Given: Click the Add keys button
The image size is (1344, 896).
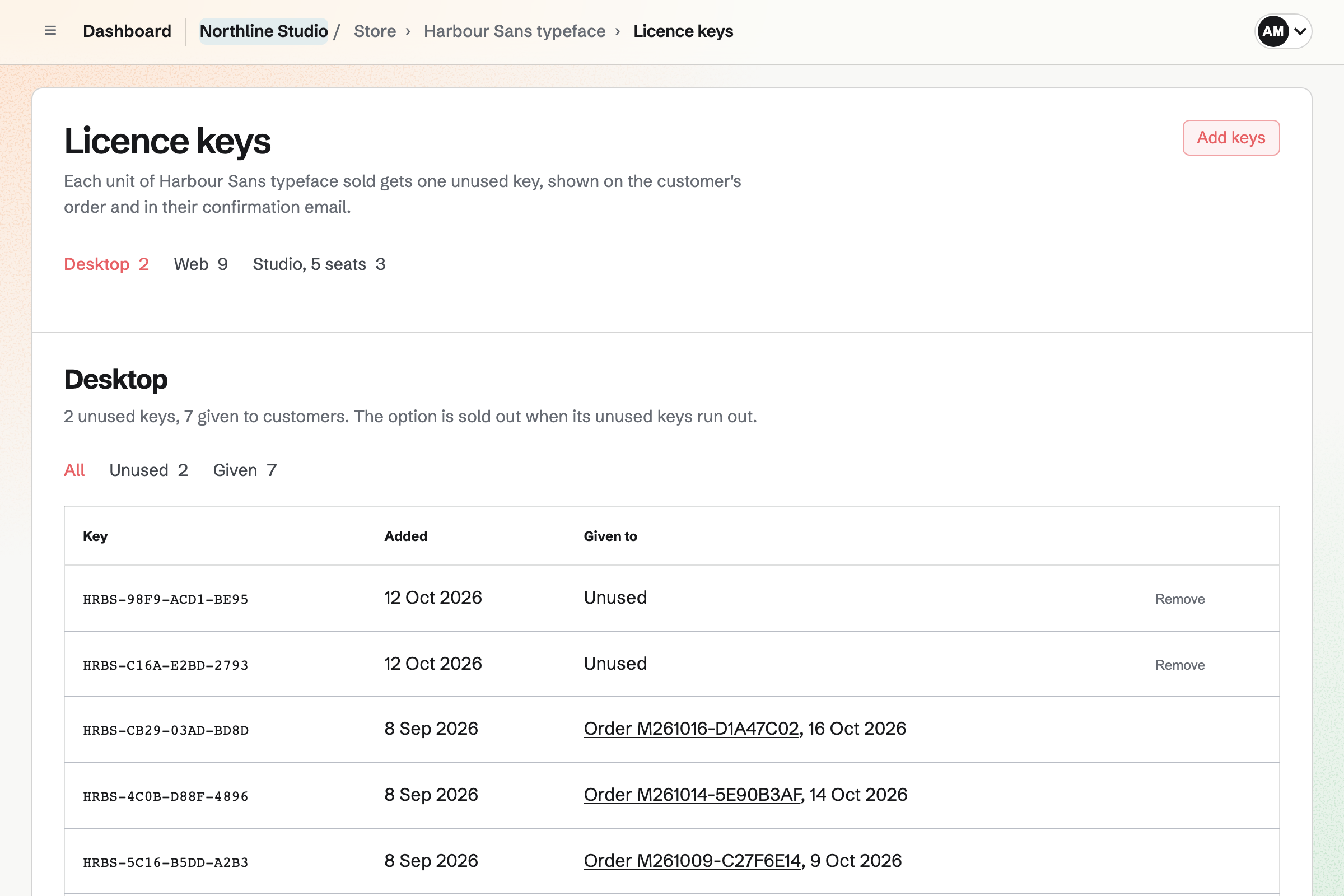Looking at the screenshot, I should click(1231, 138).
